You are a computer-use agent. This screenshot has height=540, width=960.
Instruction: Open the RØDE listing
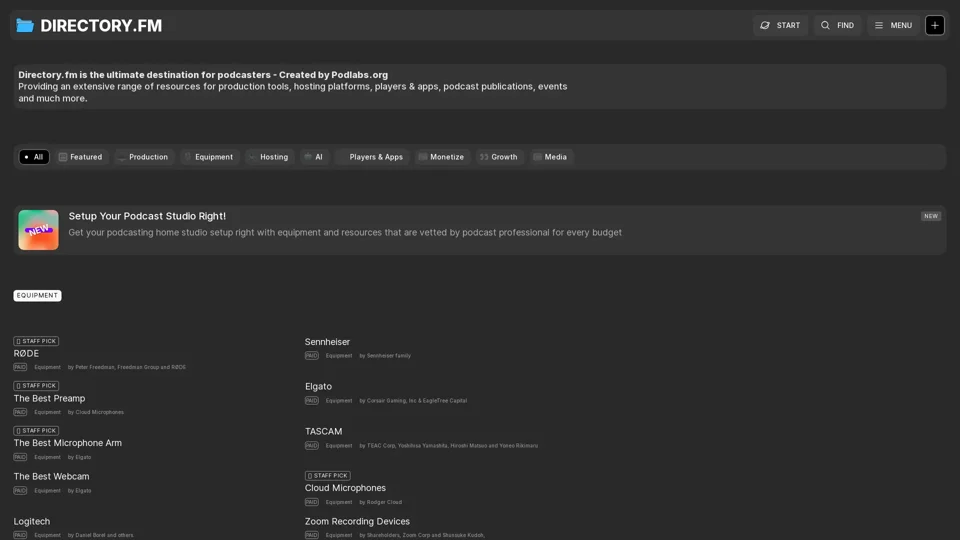[x=26, y=353]
